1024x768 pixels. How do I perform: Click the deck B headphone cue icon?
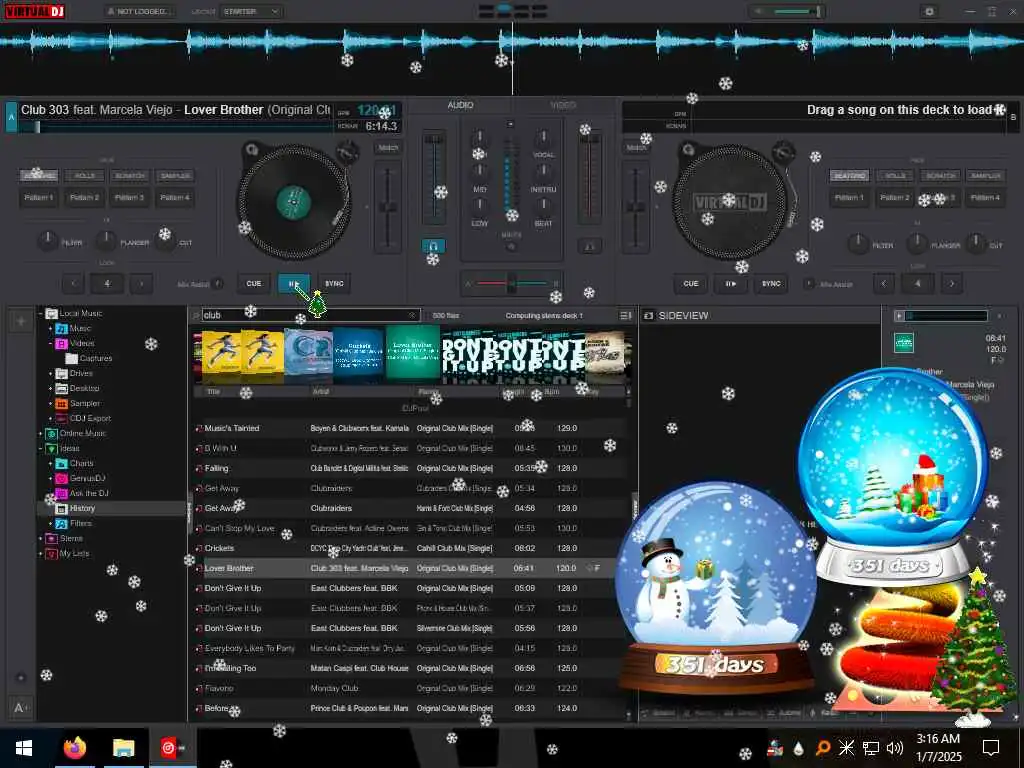(x=590, y=246)
